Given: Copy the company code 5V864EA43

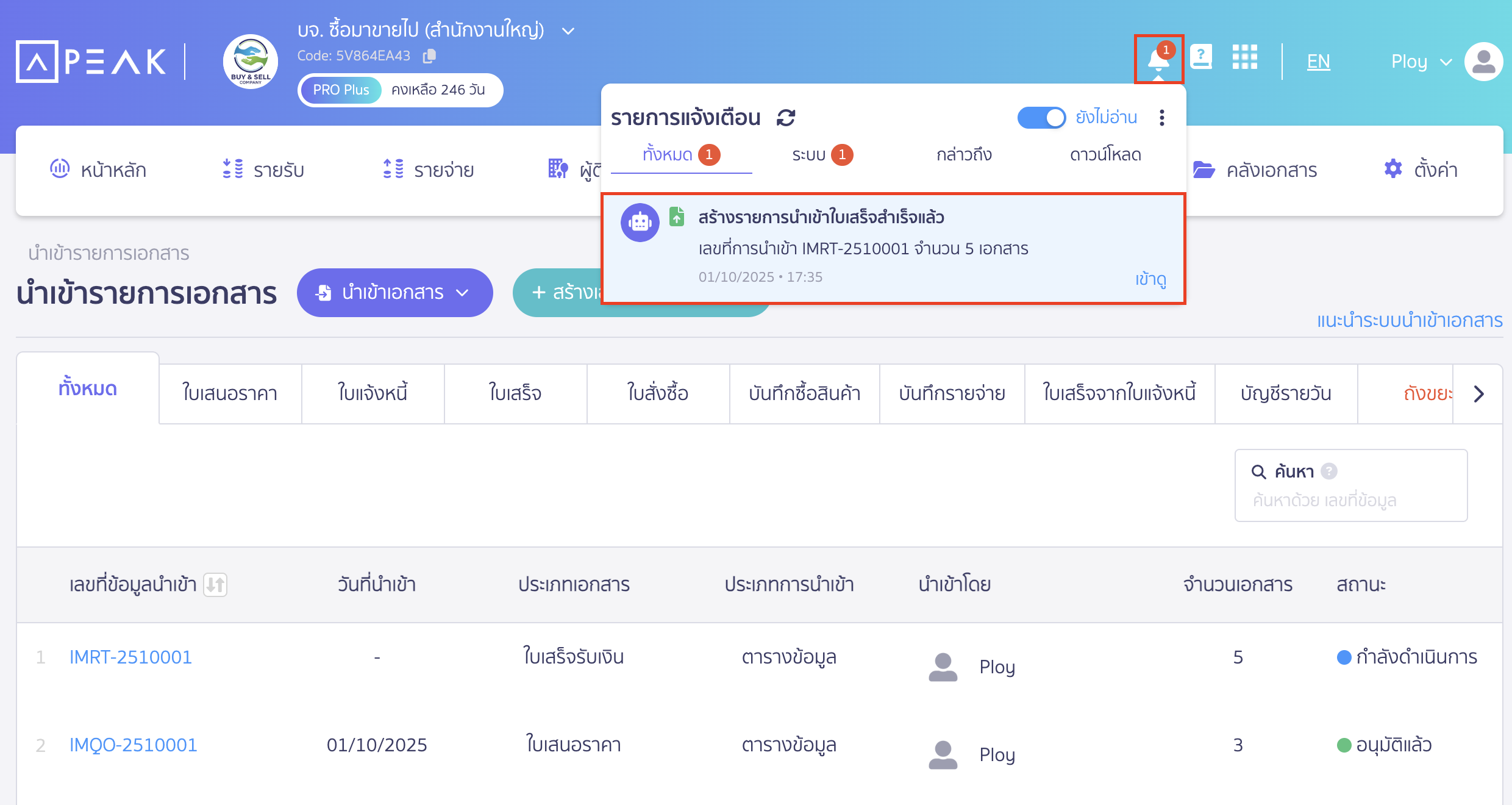Looking at the screenshot, I should tap(429, 55).
